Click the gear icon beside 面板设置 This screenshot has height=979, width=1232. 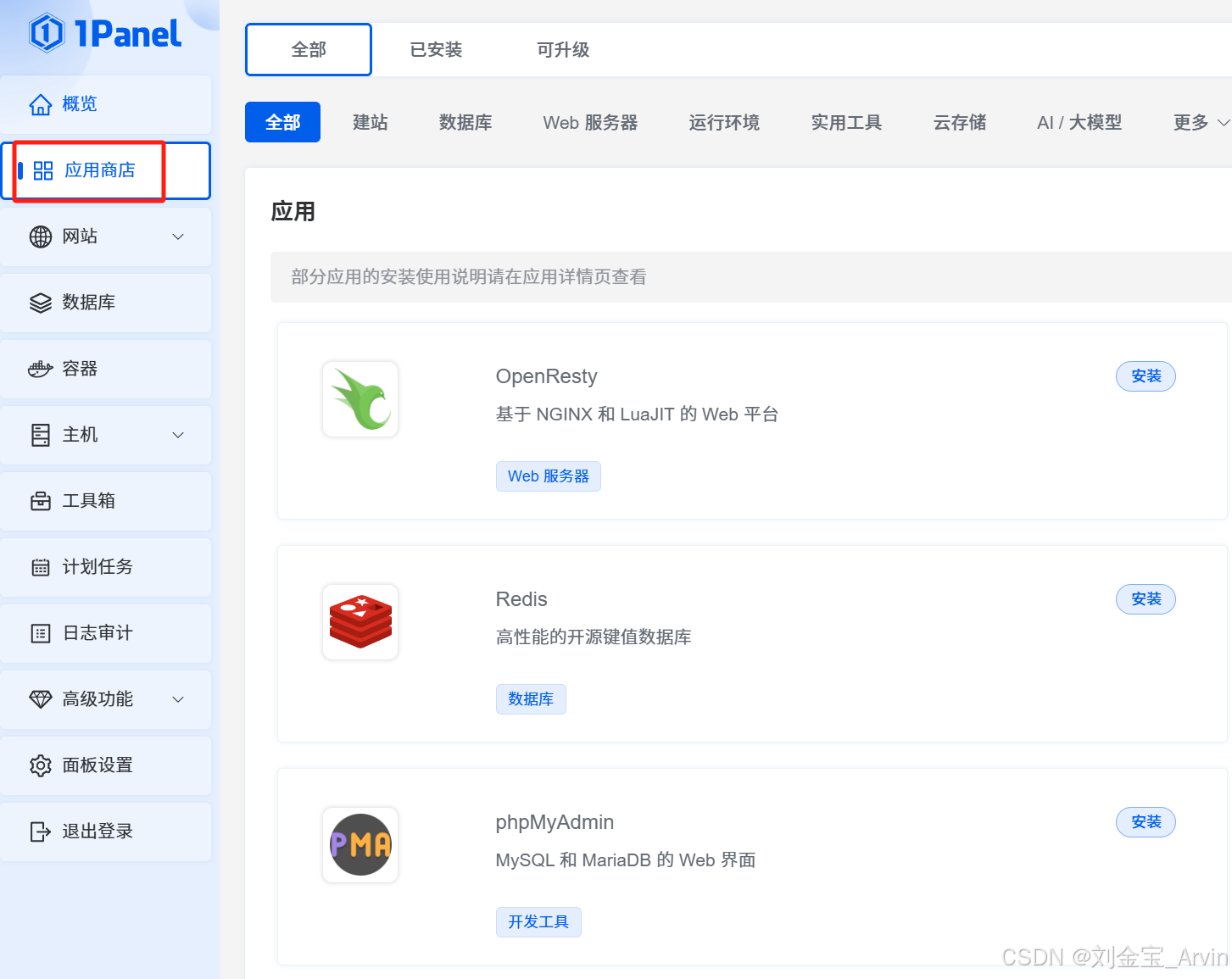coord(41,765)
